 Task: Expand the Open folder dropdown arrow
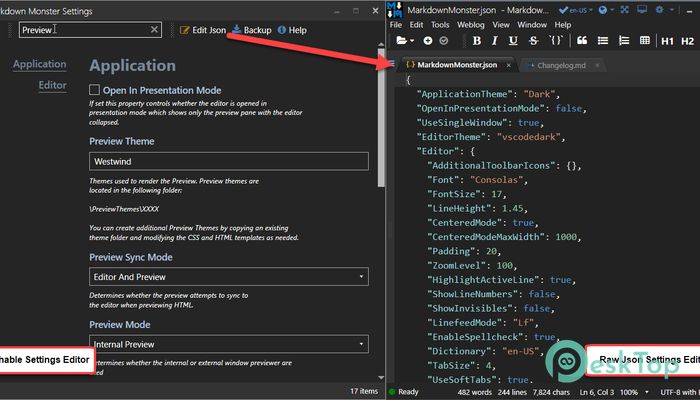point(412,41)
